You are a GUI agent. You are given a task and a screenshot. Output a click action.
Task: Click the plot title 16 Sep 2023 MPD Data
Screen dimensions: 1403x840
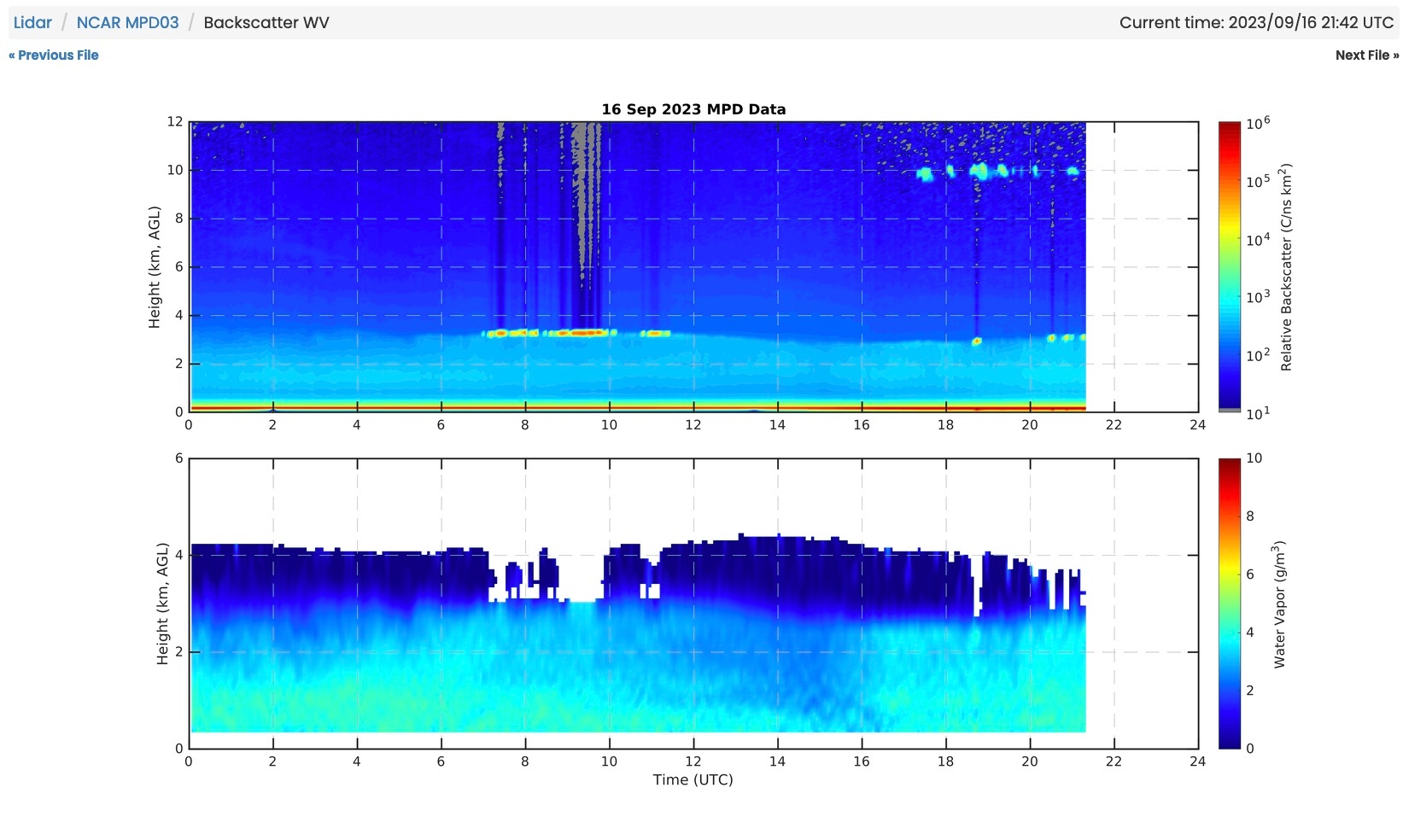pyautogui.click(x=693, y=109)
